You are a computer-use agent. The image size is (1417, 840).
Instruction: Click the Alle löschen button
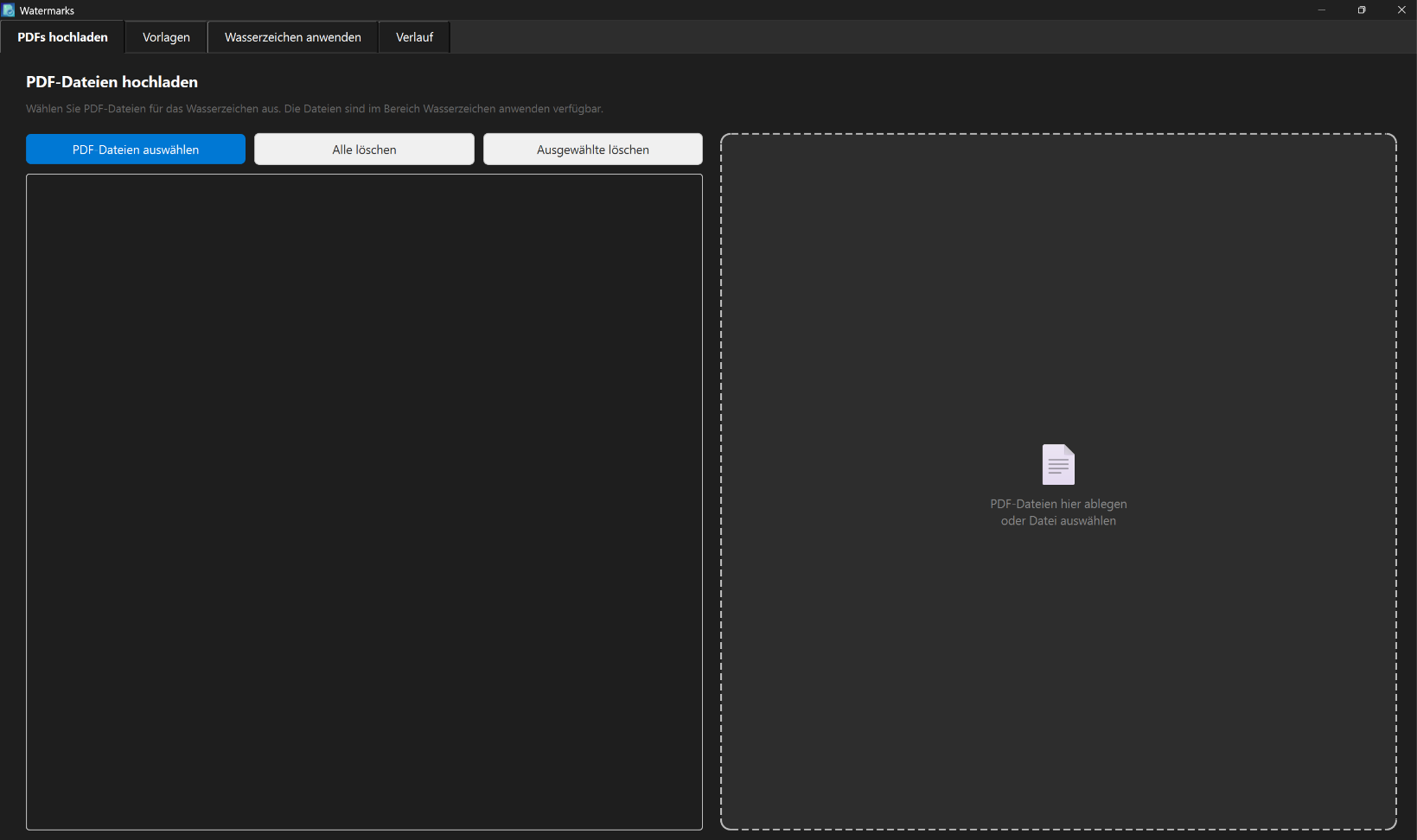pyautogui.click(x=364, y=150)
